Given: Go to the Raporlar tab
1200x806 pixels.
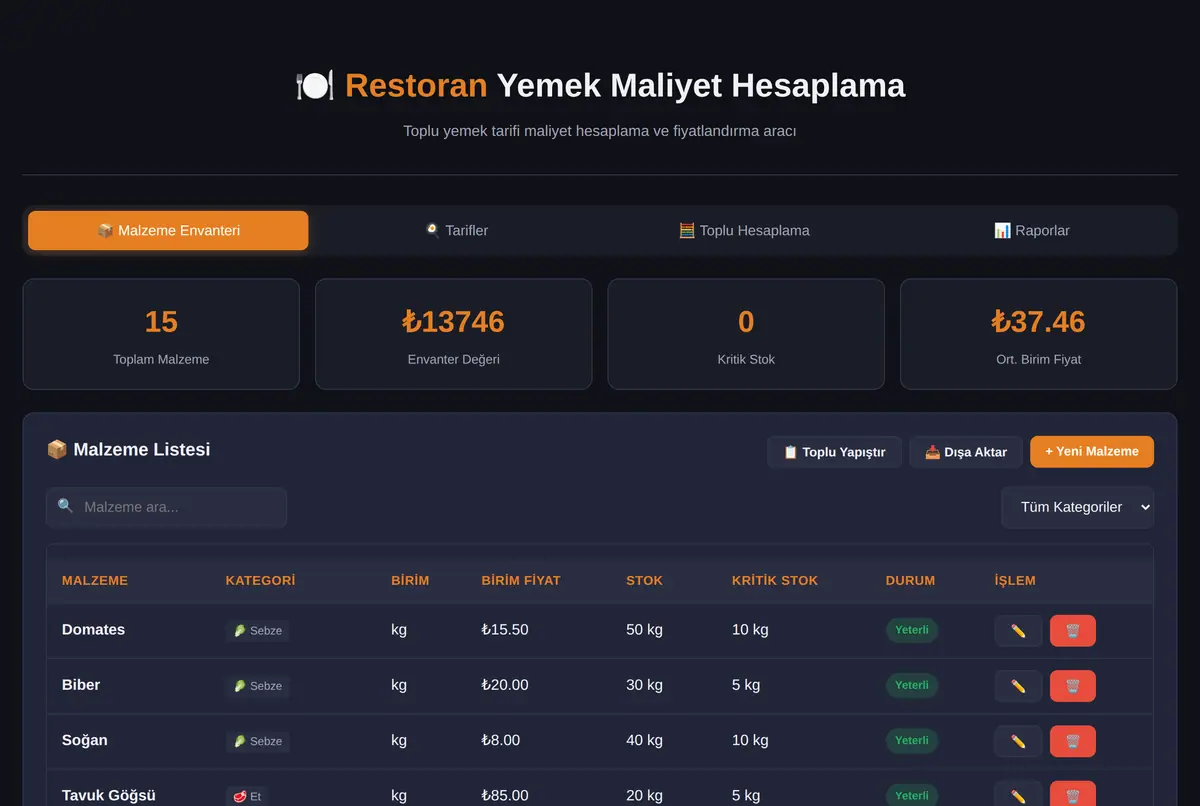Looking at the screenshot, I should pyautogui.click(x=1032, y=230).
